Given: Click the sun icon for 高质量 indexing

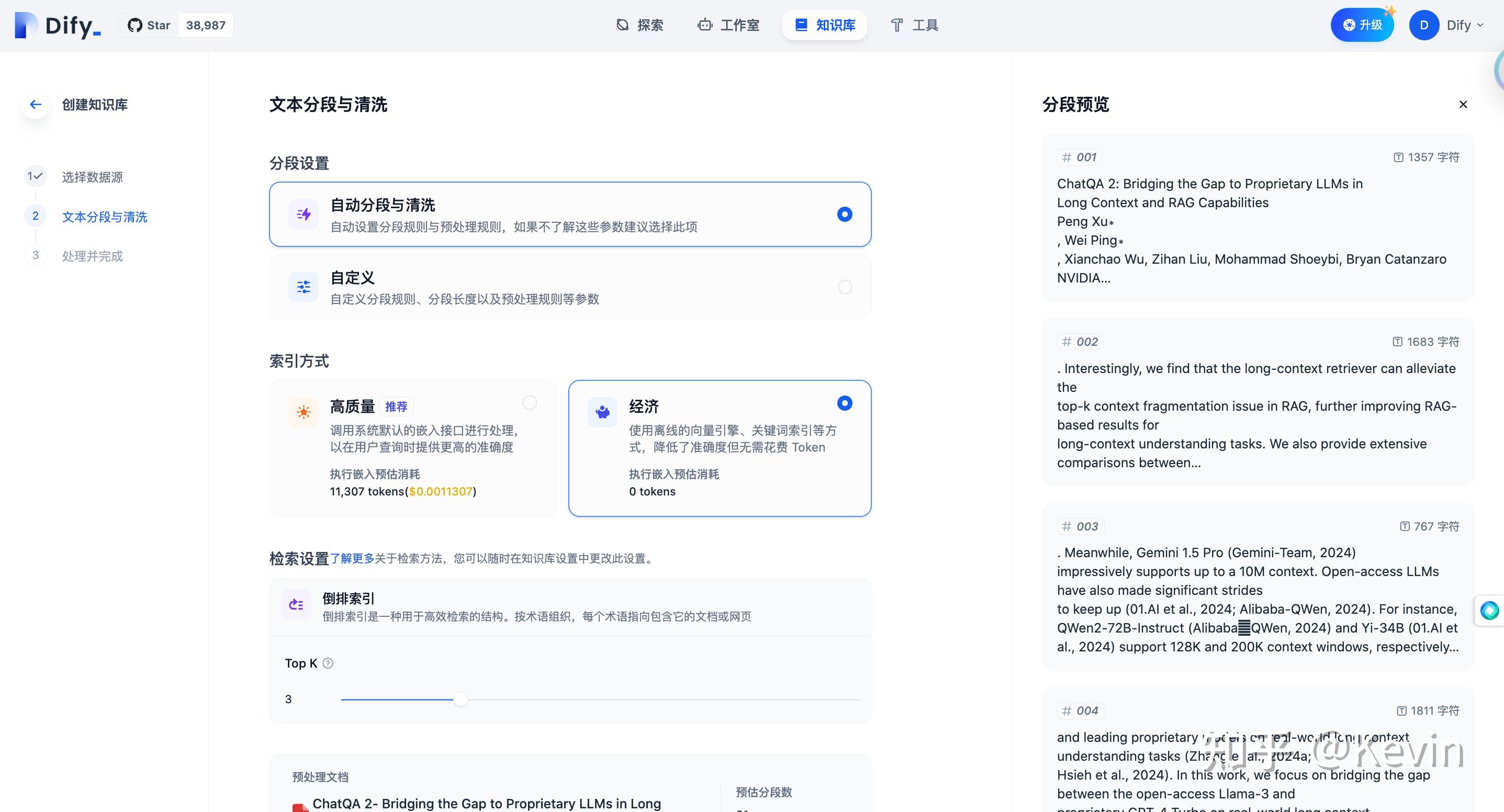Looking at the screenshot, I should pyautogui.click(x=303, y=412).
